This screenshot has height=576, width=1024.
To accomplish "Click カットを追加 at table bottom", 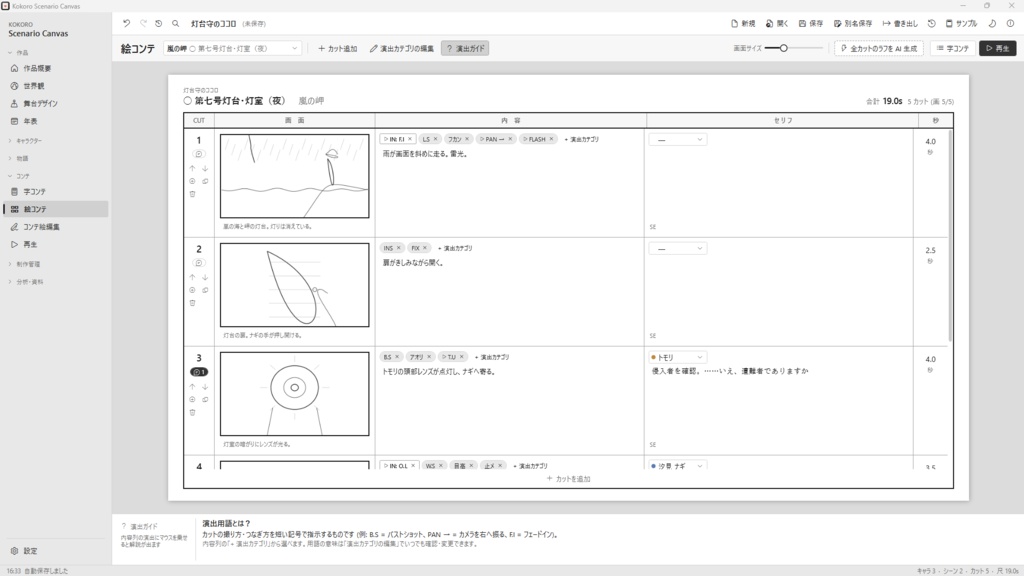I will 568,479.
